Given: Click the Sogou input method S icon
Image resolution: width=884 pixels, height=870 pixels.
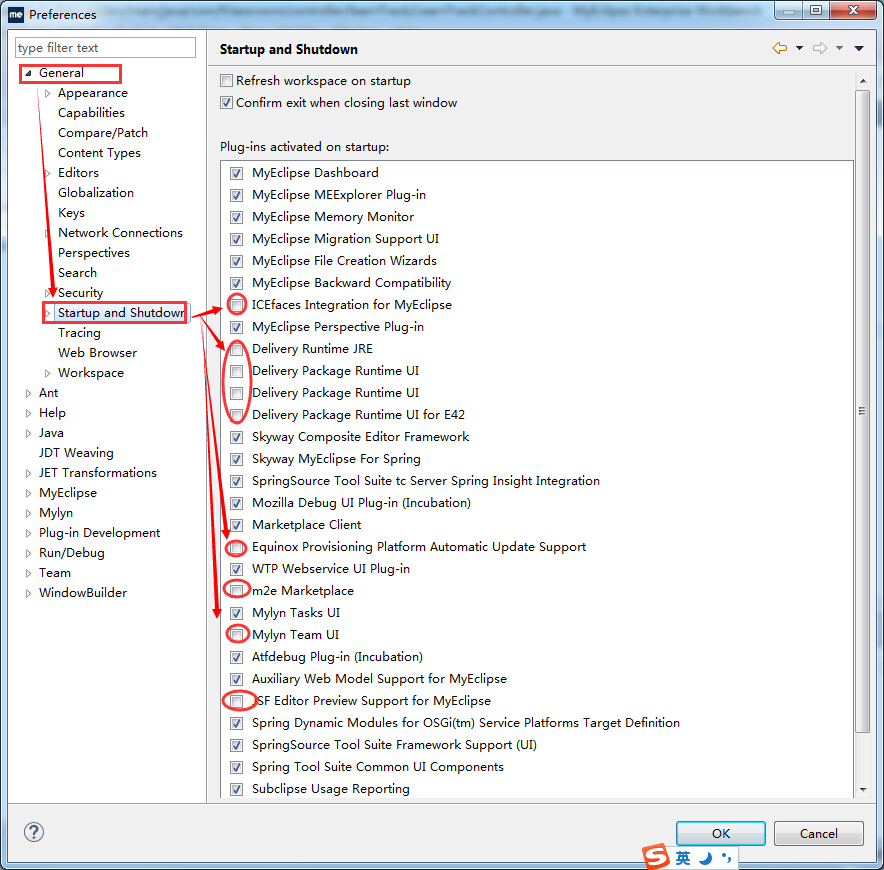Looking at the screenshot, I should tap(656, 857).
